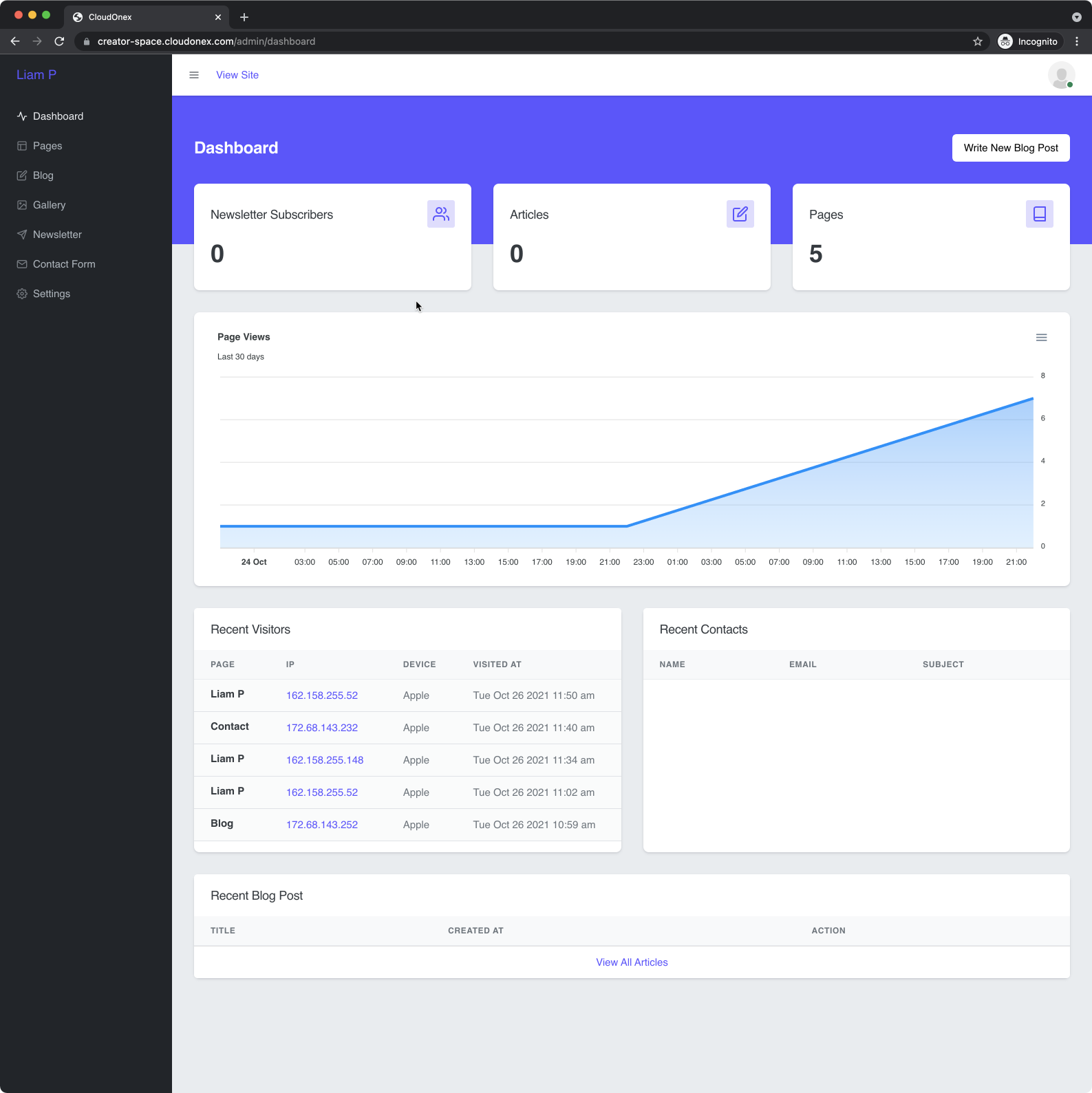Screen dimensions: 1092x1093
Task: Click the browser address bar
Action: coord(523,41)
